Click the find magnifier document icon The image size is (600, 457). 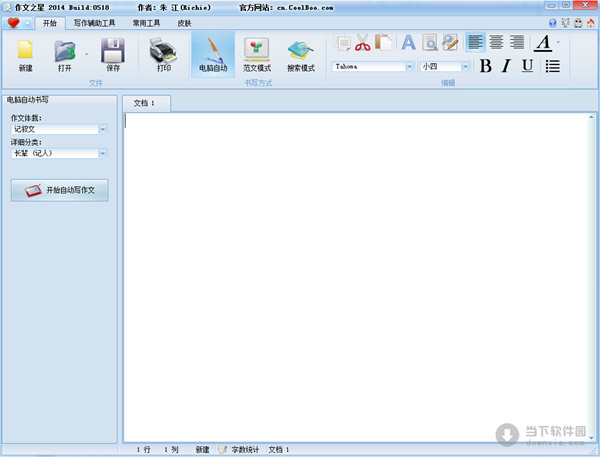point(430,42)
